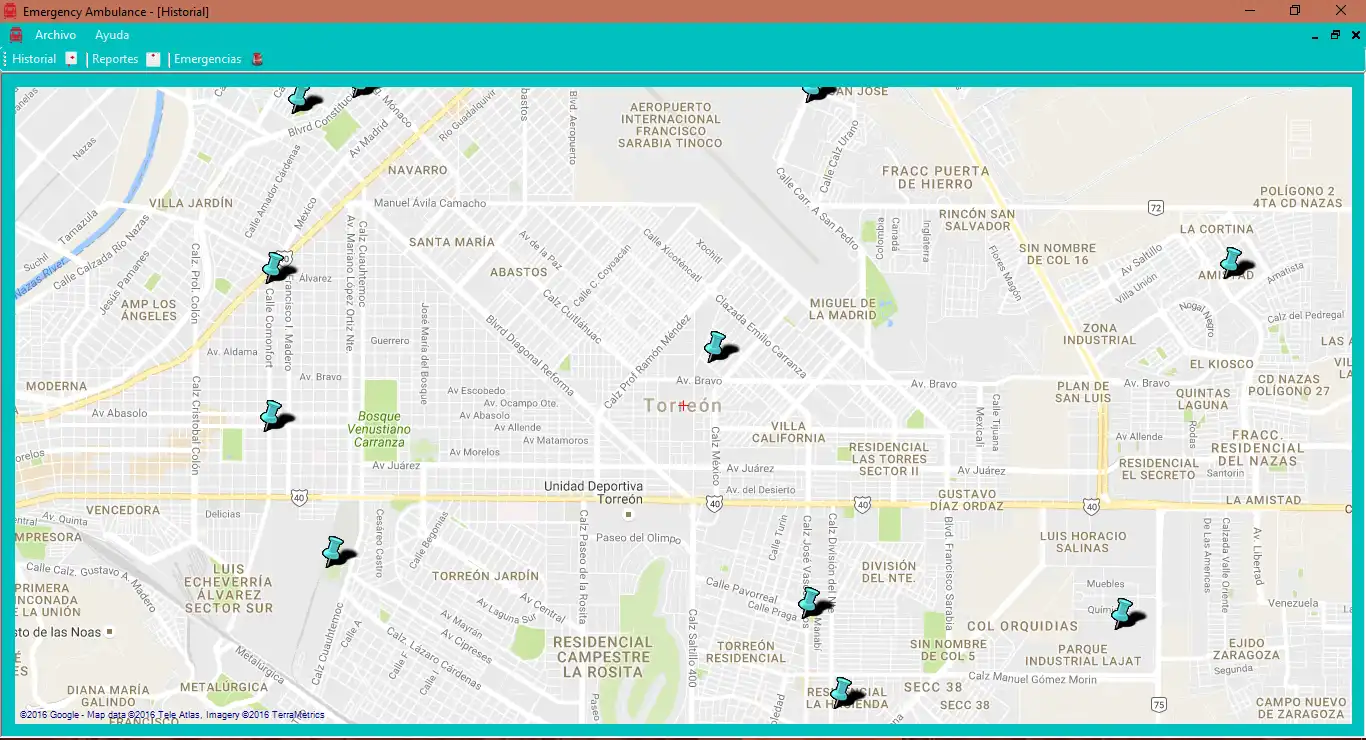This screenshot has width=1366, height=740.
Task: Click the Historial document icon
Action: click(72, 59)
